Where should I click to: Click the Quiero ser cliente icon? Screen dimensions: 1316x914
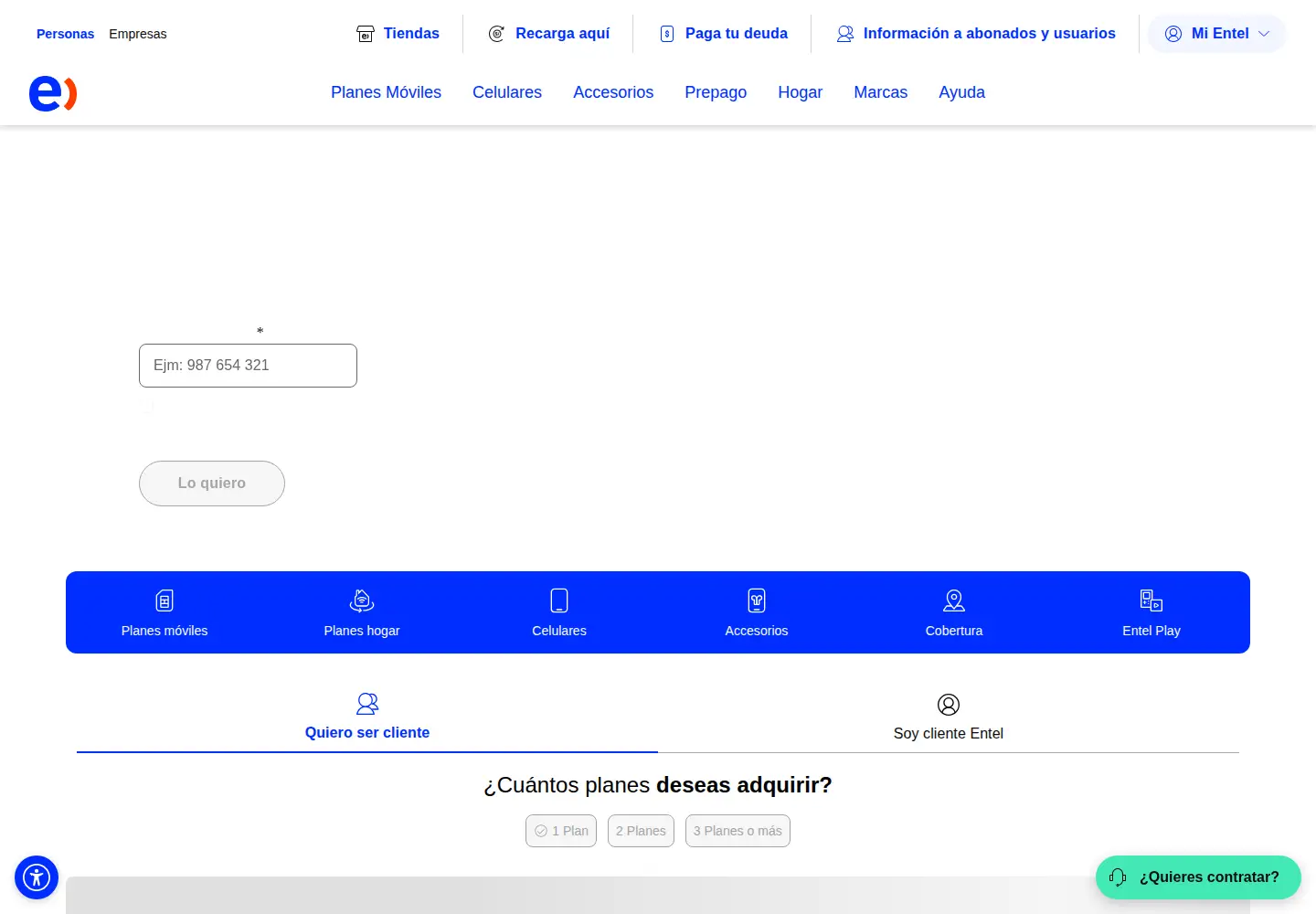367,704
